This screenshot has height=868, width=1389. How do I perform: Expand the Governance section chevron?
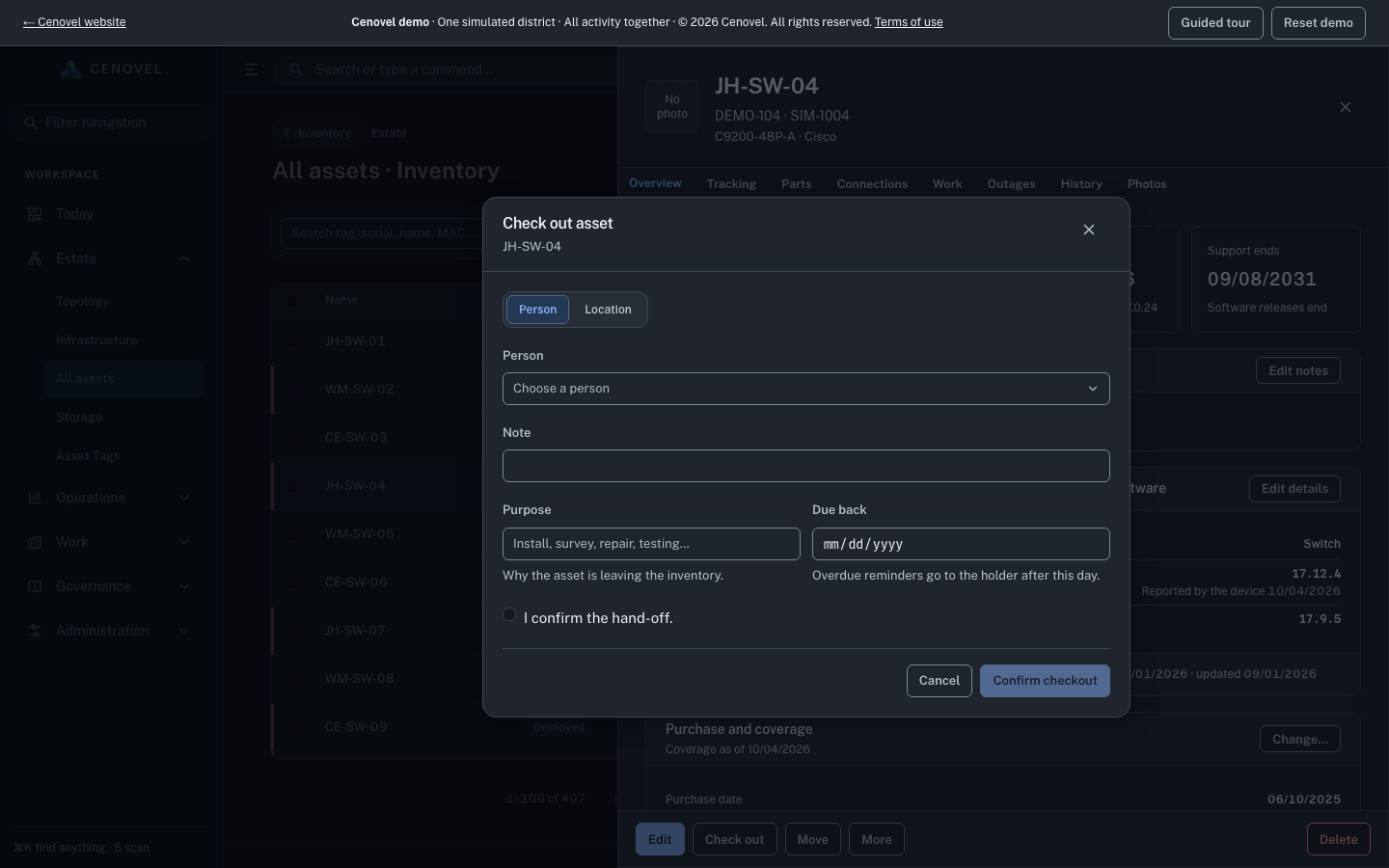(x=184, y=586)
